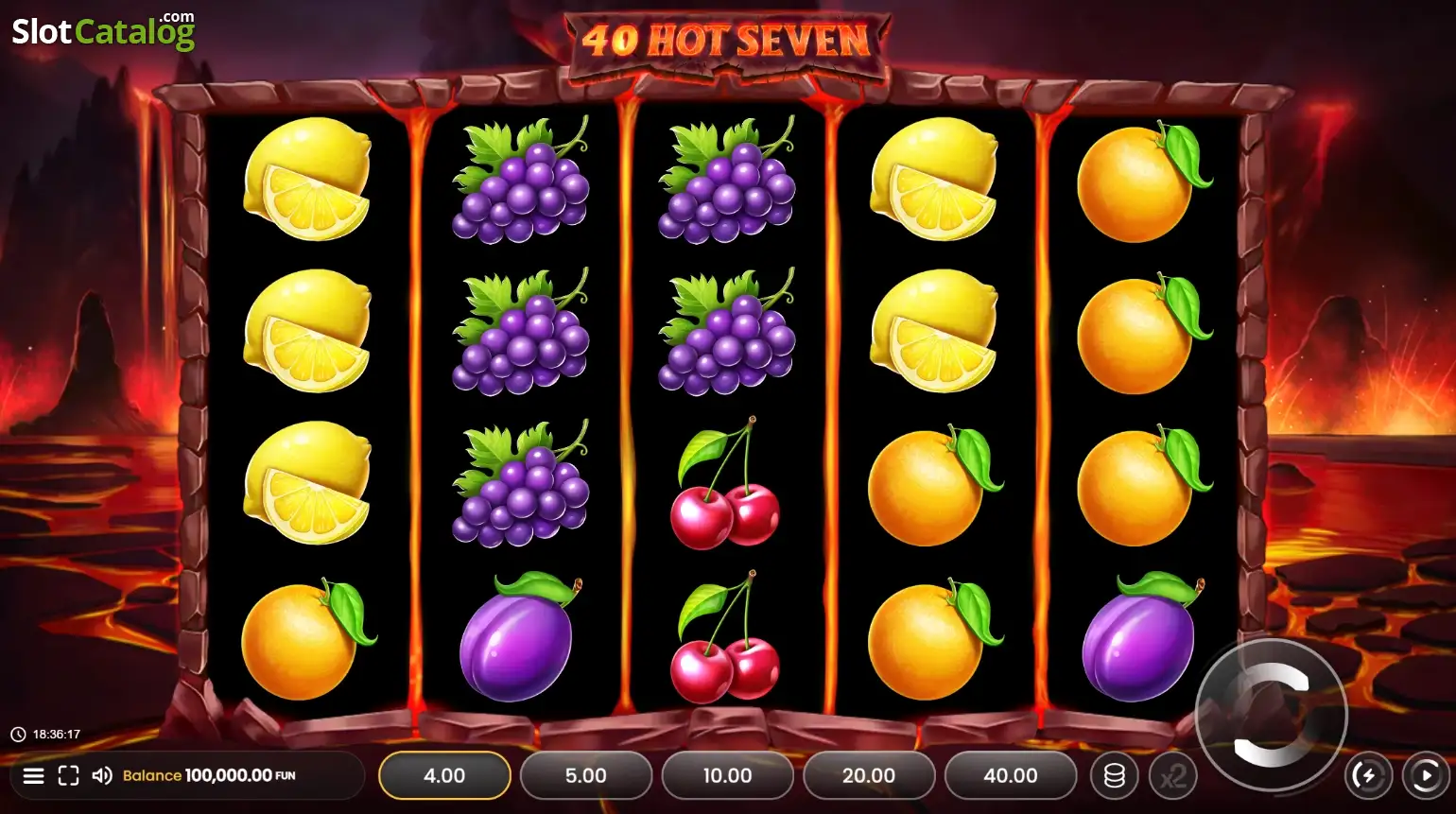Click the SlotCatalog.com logo
1456x814 pixels.
(103, 31)
